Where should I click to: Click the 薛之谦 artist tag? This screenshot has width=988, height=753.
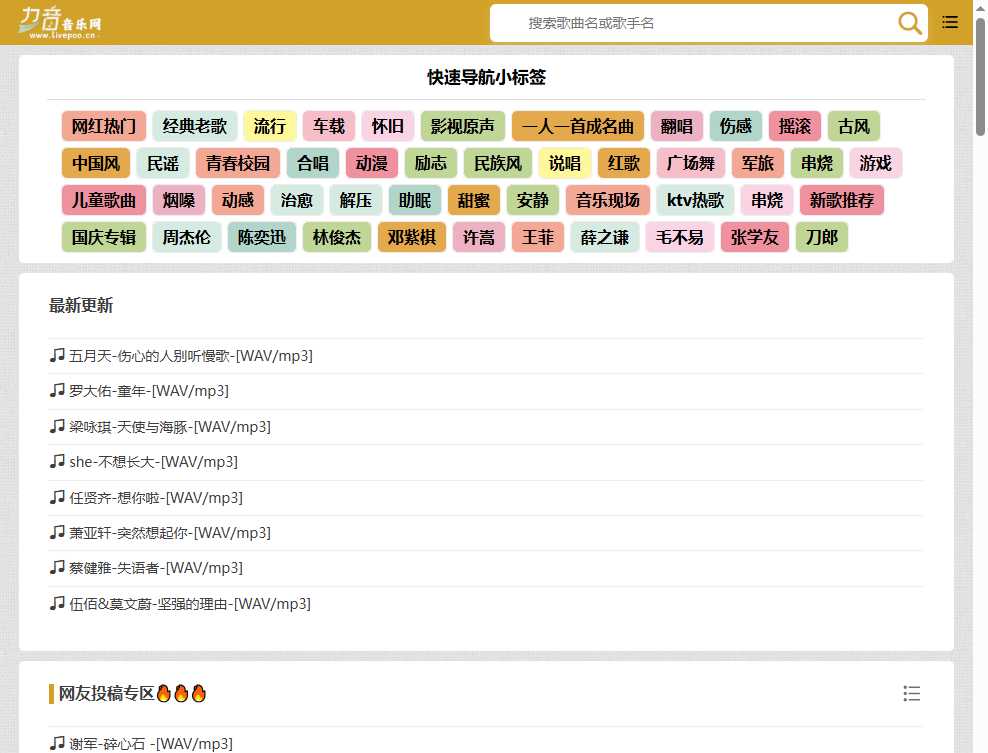tap(604, 237)
